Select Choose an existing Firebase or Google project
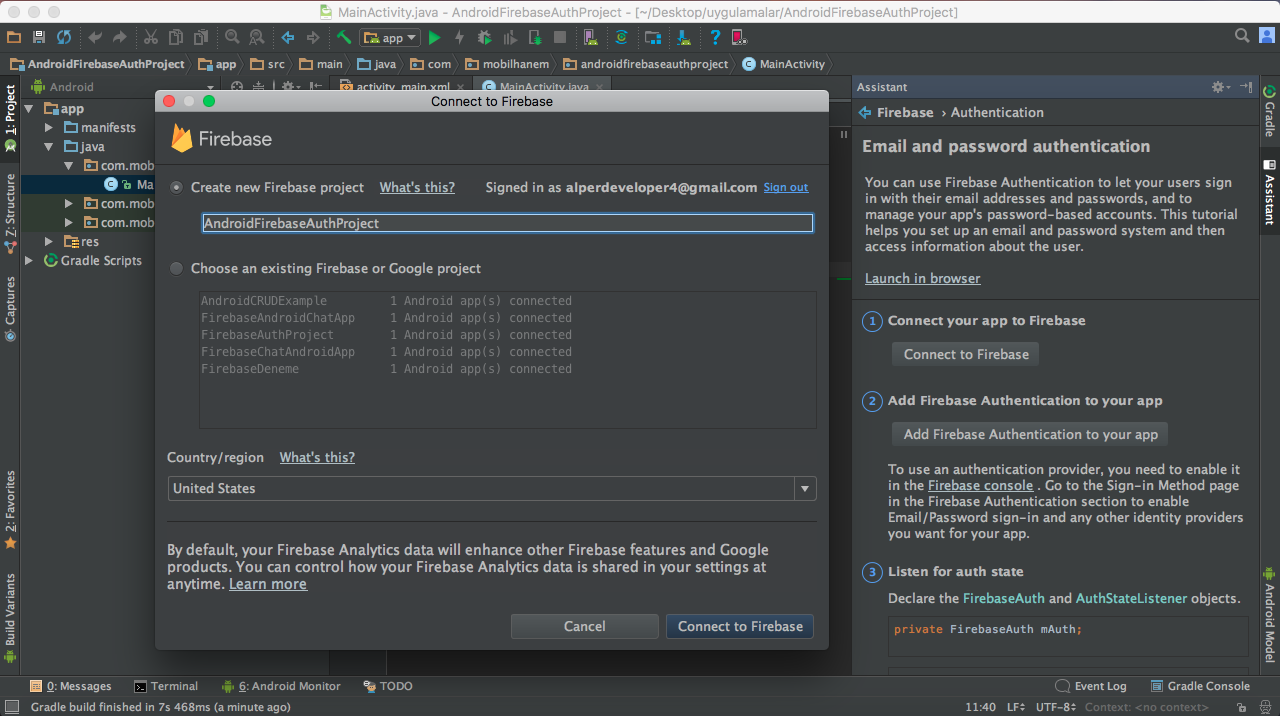The height and width of the screenshot is (716, 1280). tap(177, 268)
